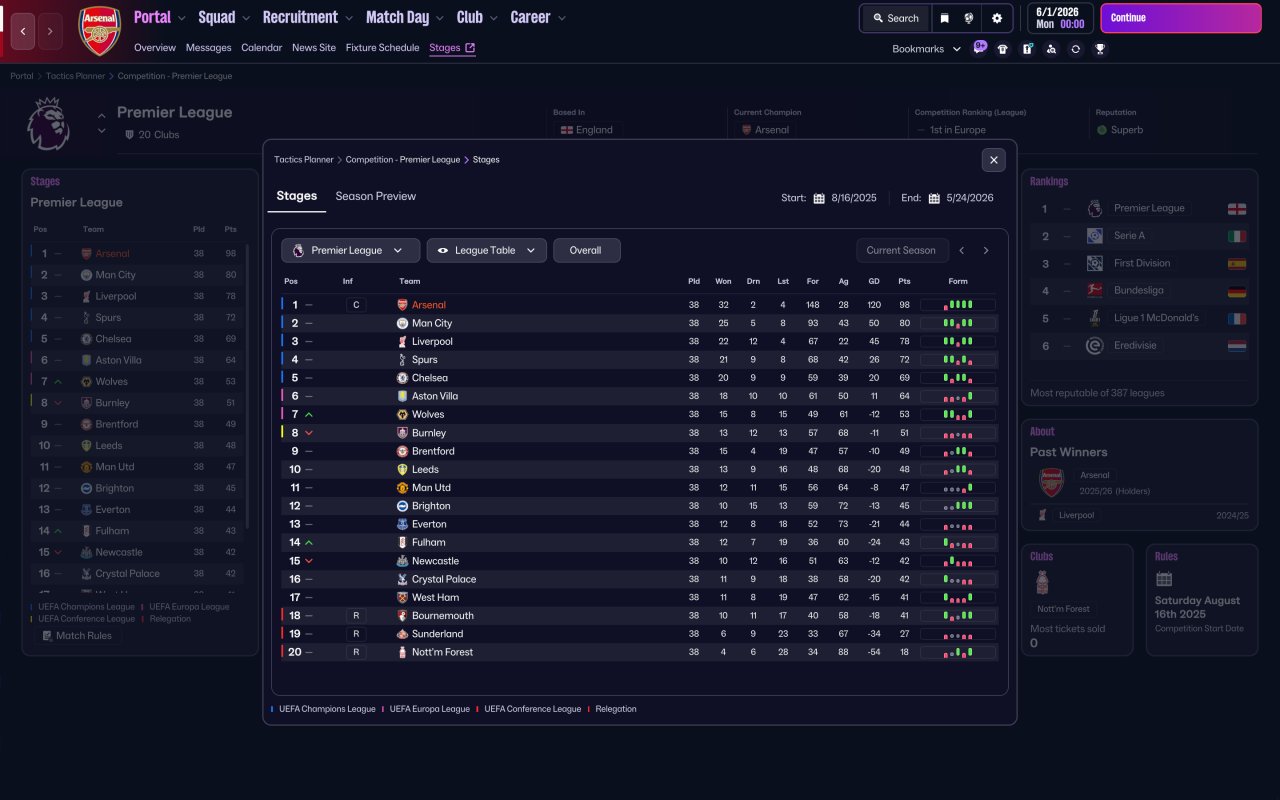
Task: Click Ligue 1 McDonald's in Rankings
Action: pyautogui.click(x=1156, y=318)
